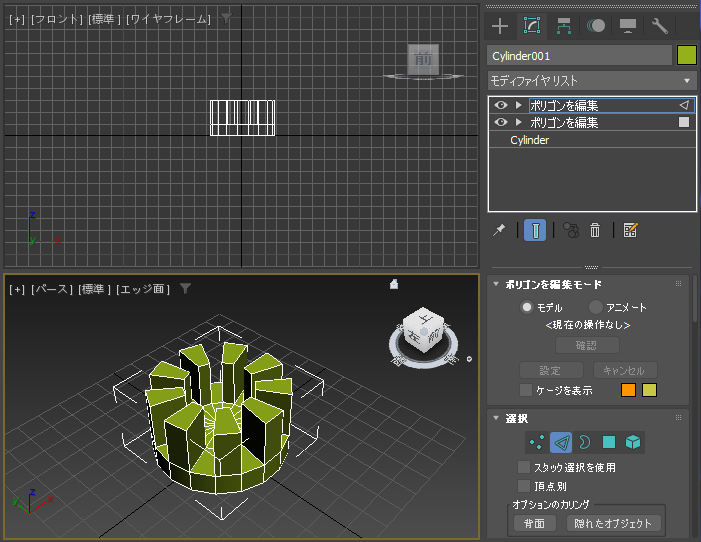Click the Cylinder001 object name field
The height and width of the screenshot is (542, 701).
click(579, 56)
